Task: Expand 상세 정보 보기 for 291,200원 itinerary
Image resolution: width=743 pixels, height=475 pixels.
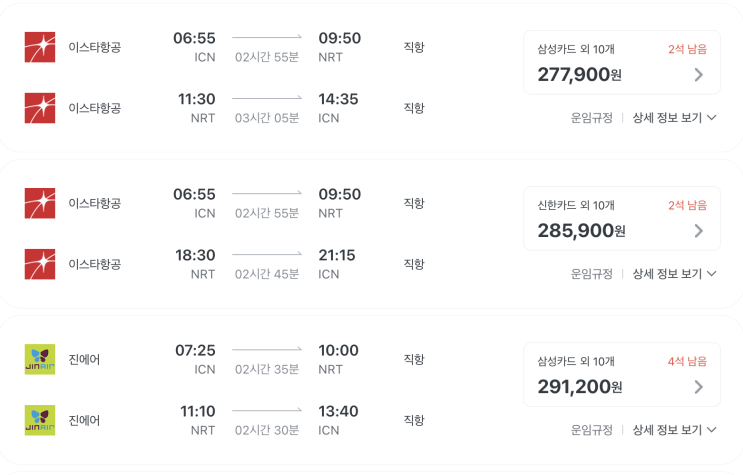Action: 674,430
